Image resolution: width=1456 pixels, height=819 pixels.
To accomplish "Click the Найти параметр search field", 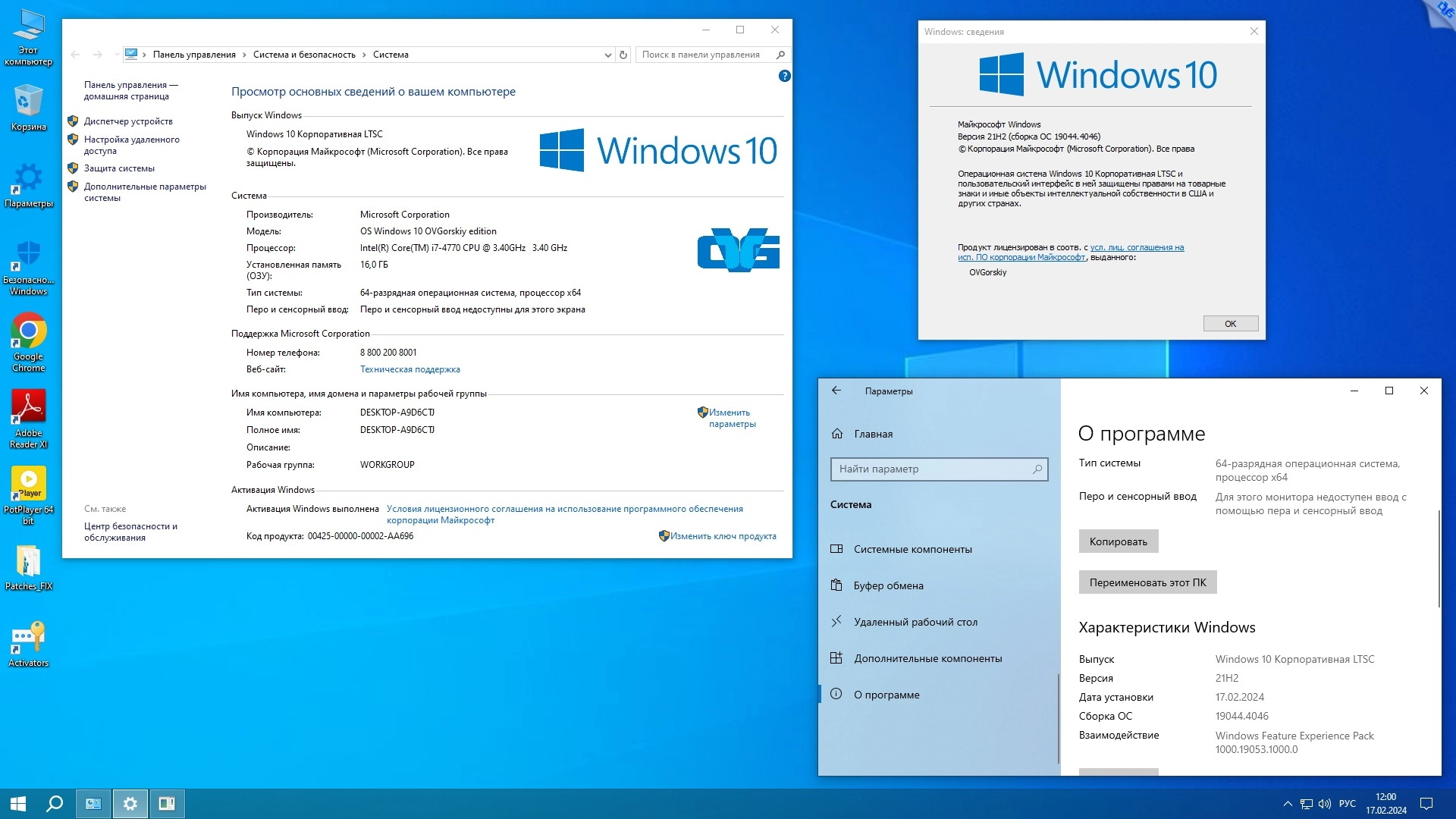I will [931, 469].
